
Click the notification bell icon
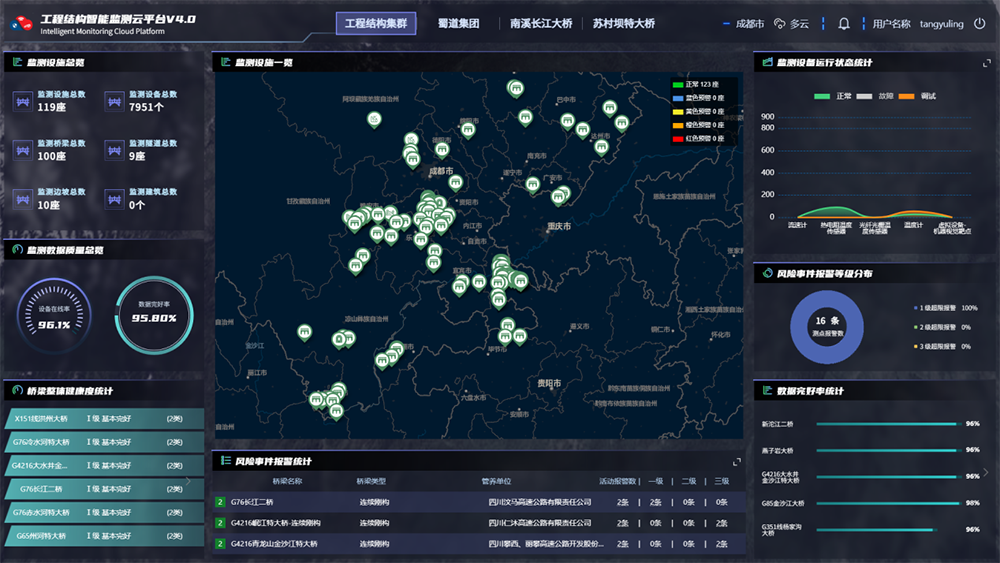pyautogui.click(x=844, y=24)
